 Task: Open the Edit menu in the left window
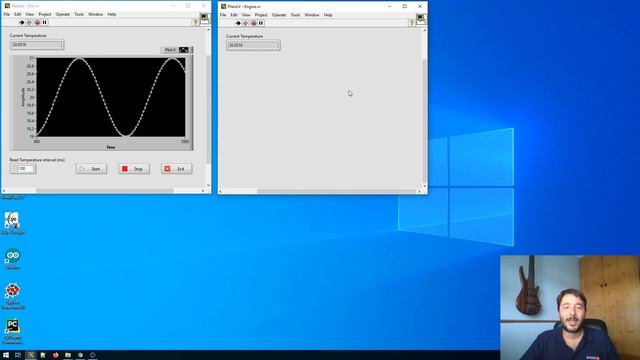tap(18, 14)
